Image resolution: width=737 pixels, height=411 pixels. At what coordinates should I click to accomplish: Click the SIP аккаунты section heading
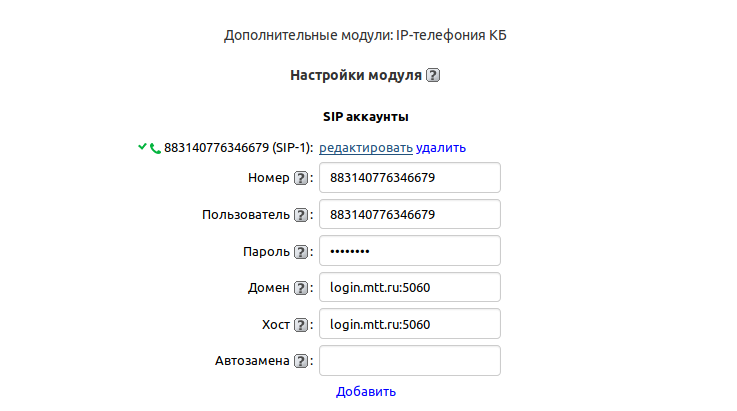pyautogui.click(x=366, y=117)
